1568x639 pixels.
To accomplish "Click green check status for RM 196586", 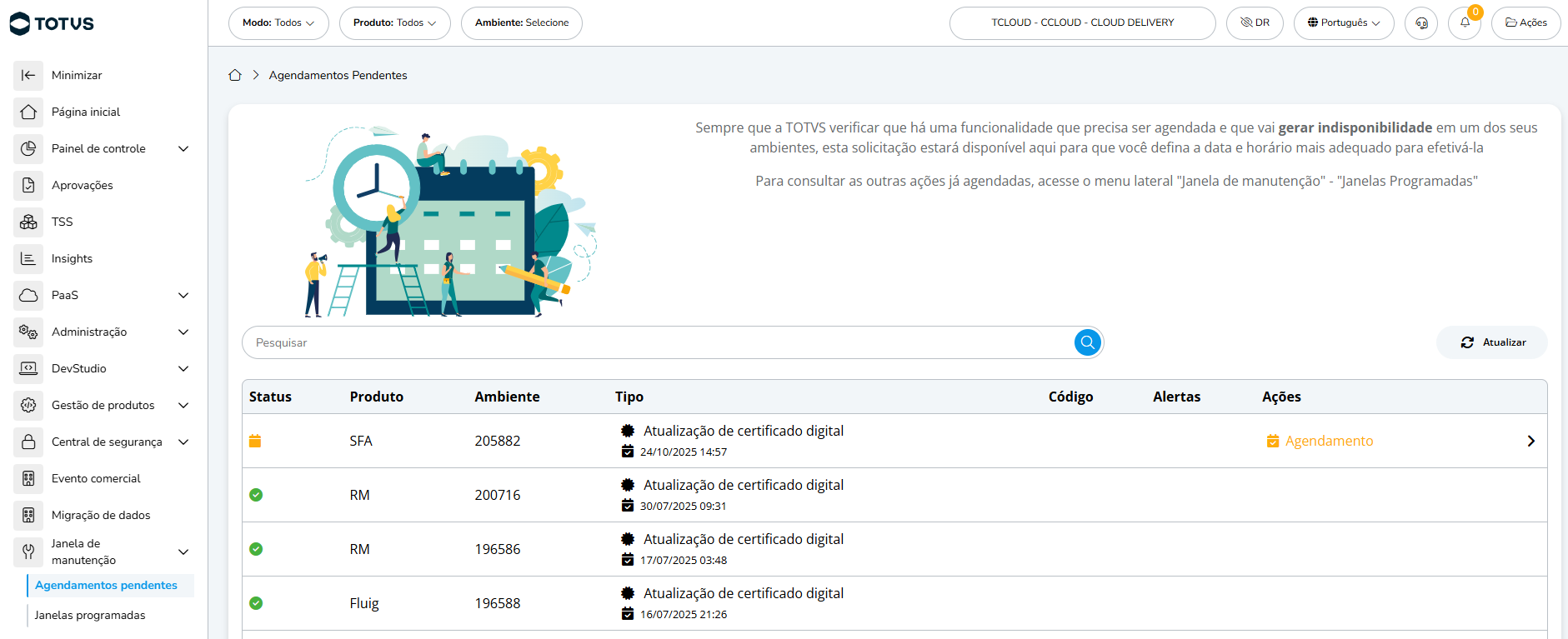I will pos(256,549).
